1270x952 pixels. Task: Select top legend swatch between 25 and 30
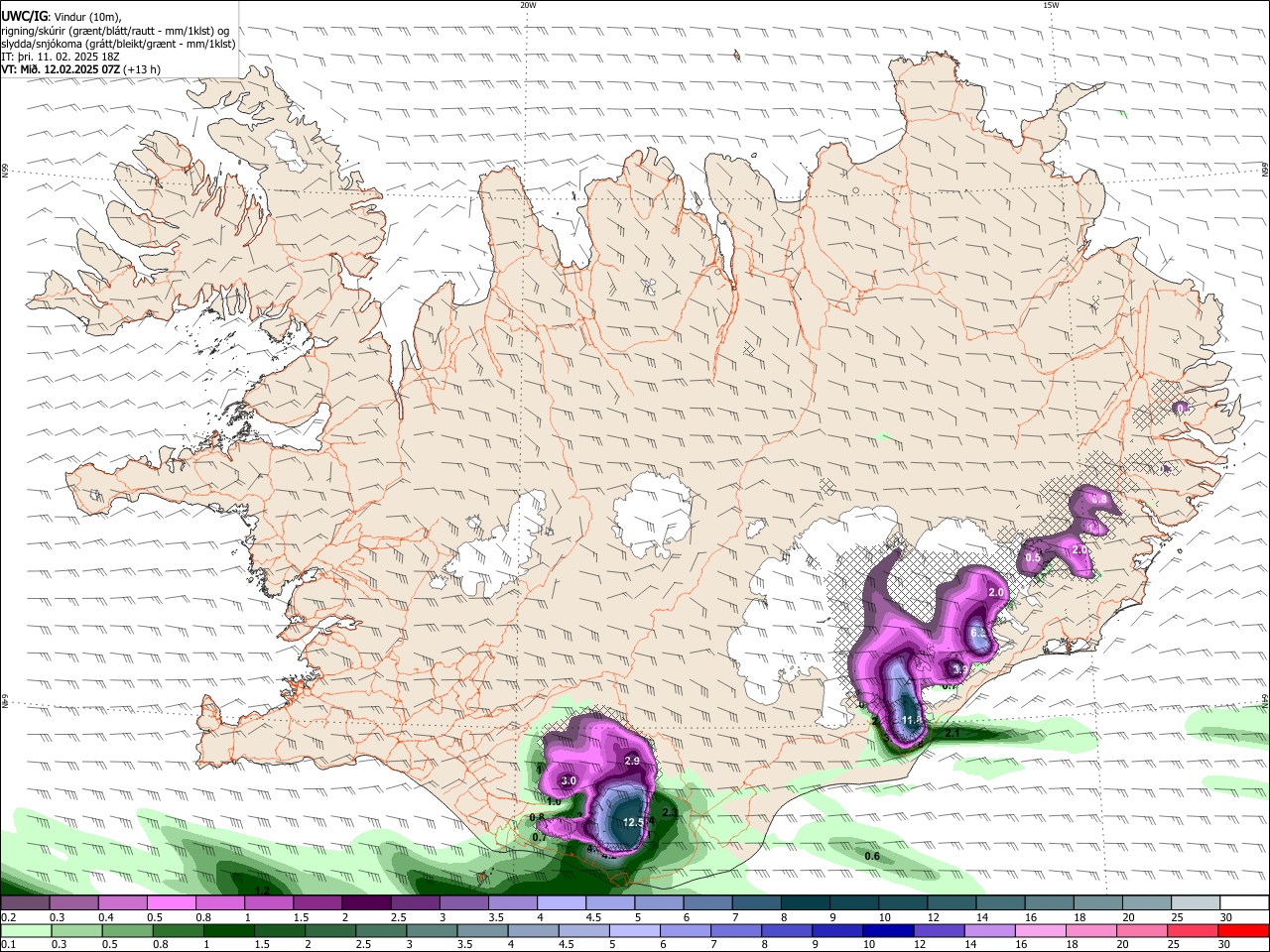pos(1197,902)
